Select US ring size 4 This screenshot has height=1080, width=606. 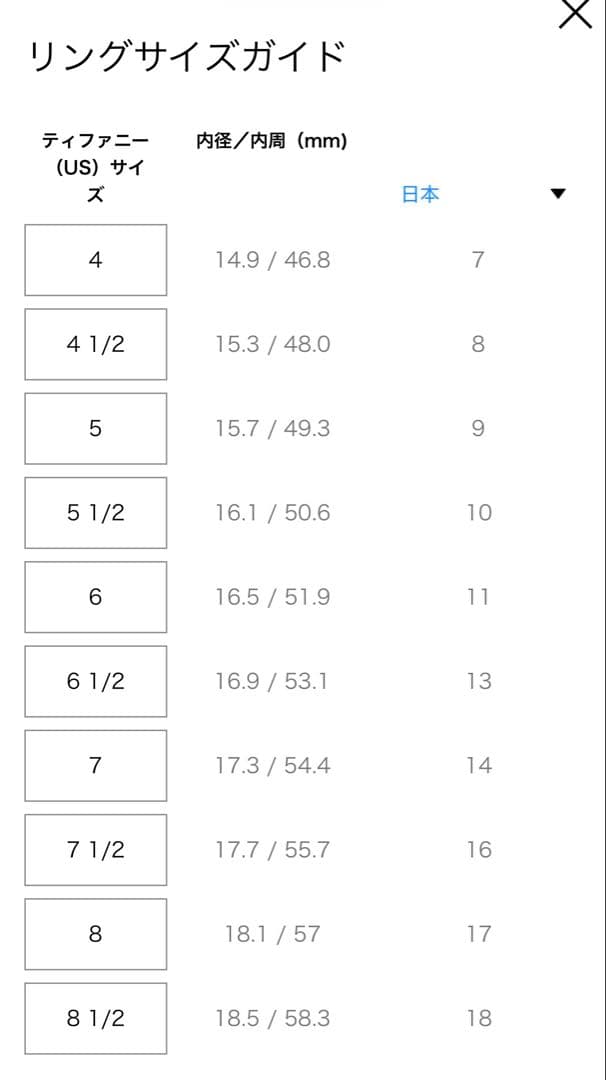tap(96, 260)
